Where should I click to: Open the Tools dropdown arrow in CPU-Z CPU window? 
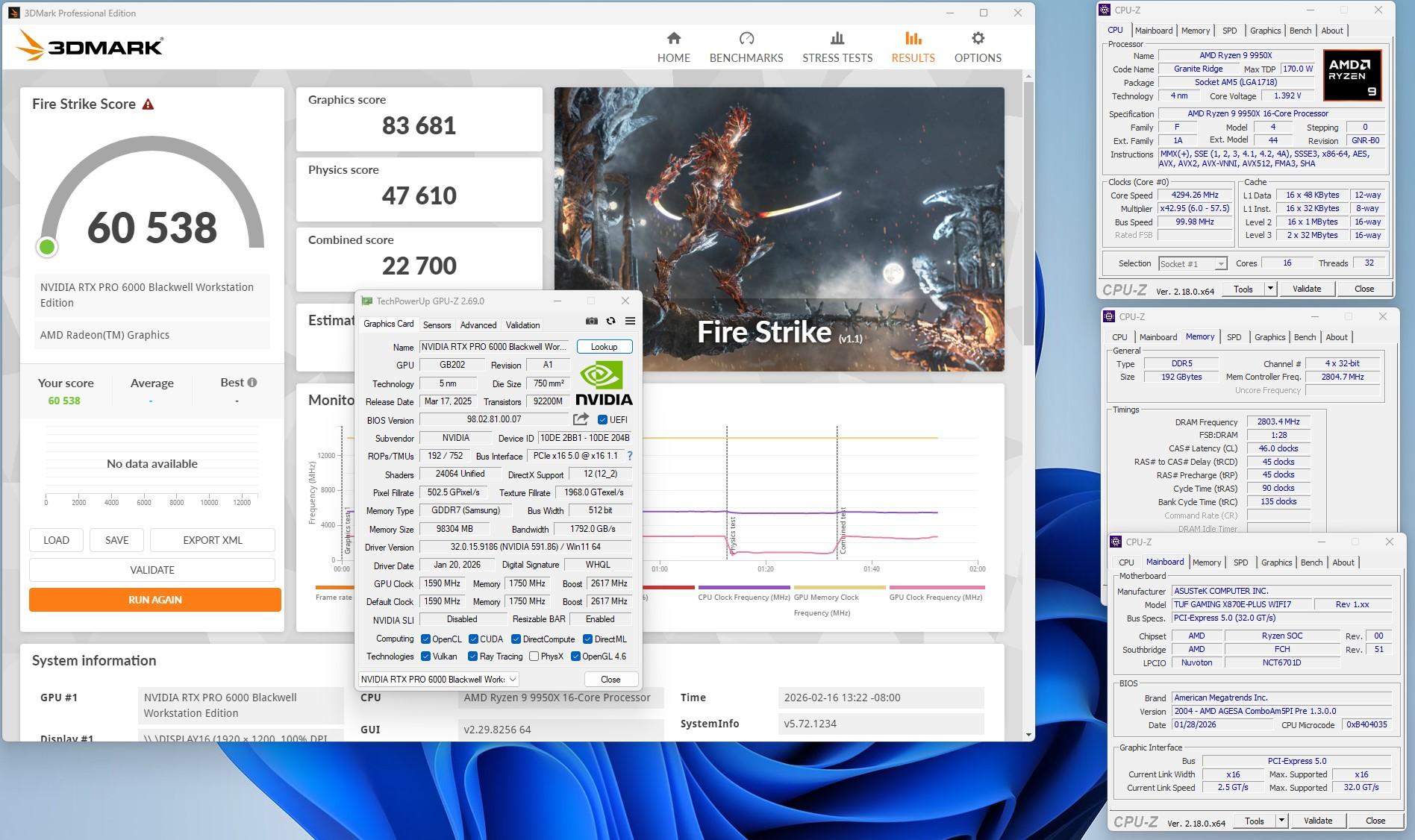pyautogui.click(x=1270, y=289)
